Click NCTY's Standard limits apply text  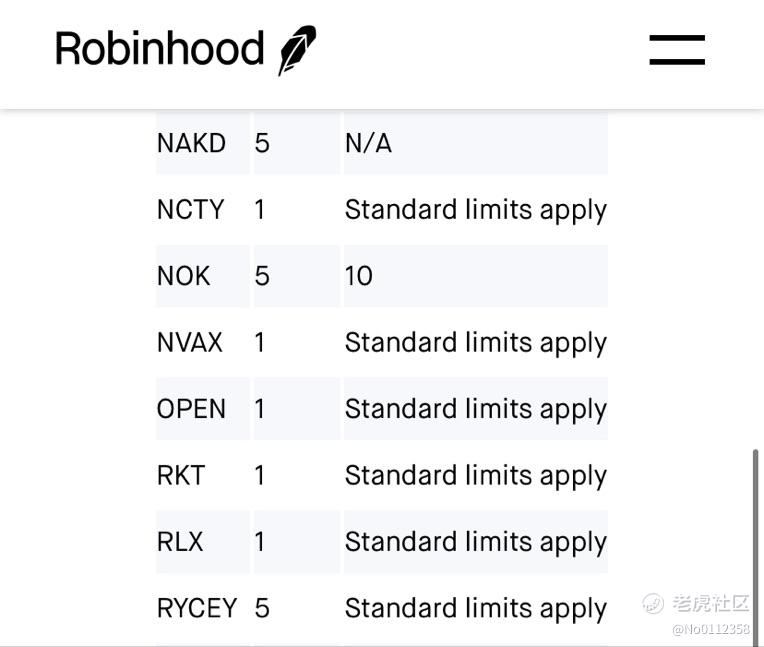[476, 210]
